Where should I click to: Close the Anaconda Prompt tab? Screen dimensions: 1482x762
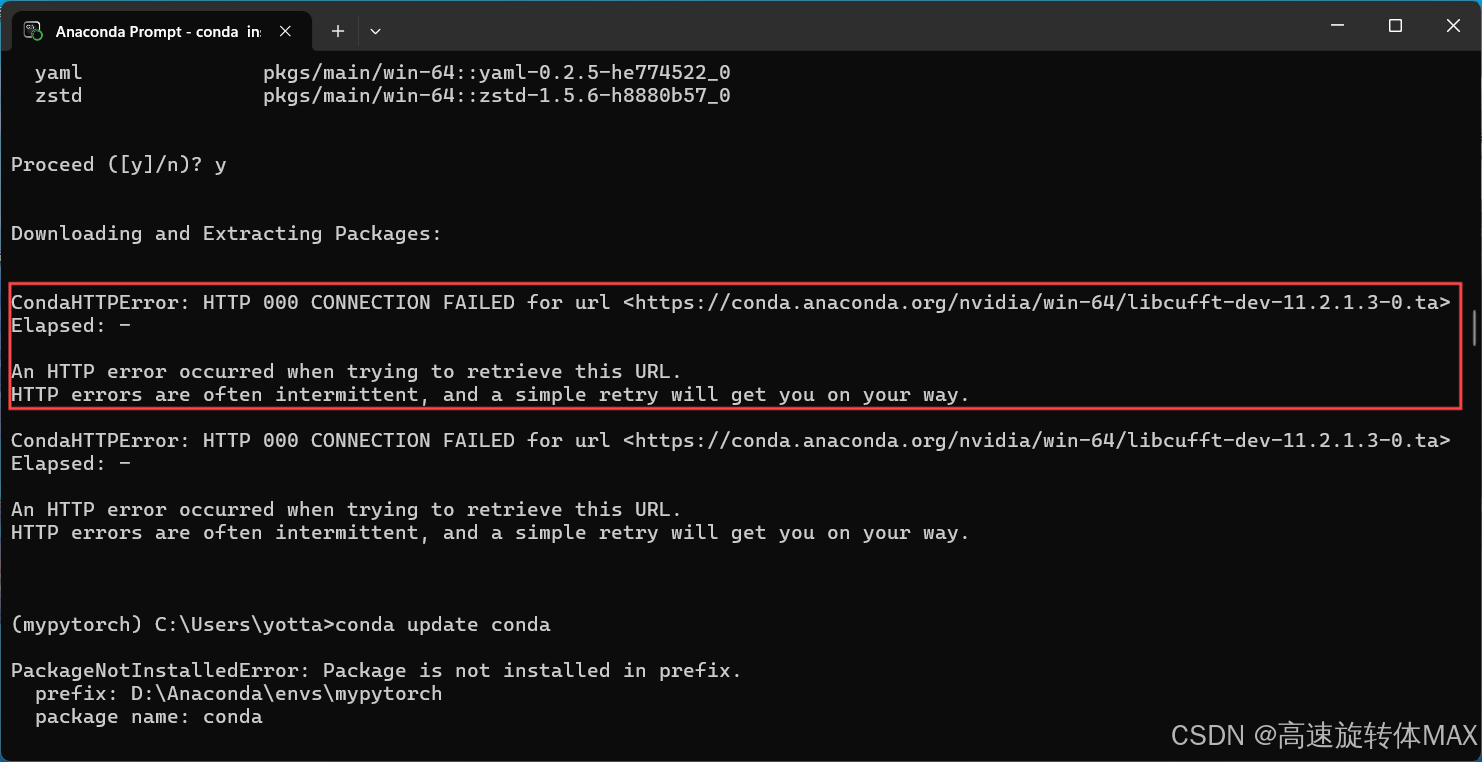(x=285, y=31)
